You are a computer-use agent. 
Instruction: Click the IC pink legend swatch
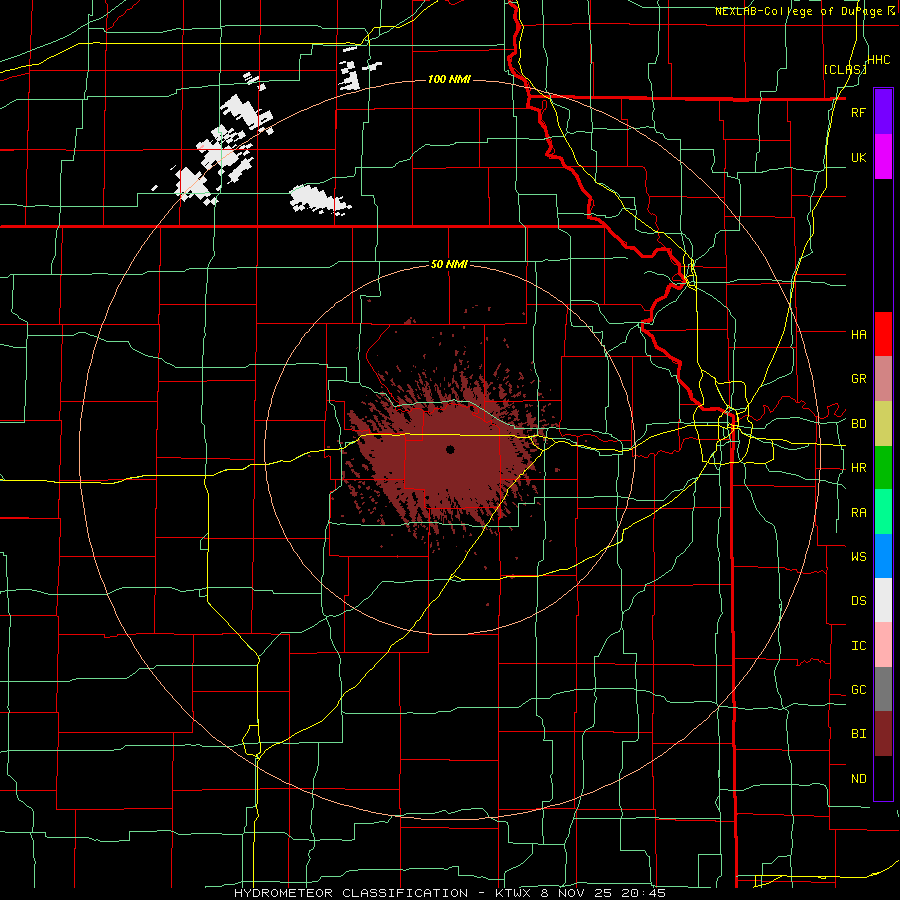pos(883,645)
